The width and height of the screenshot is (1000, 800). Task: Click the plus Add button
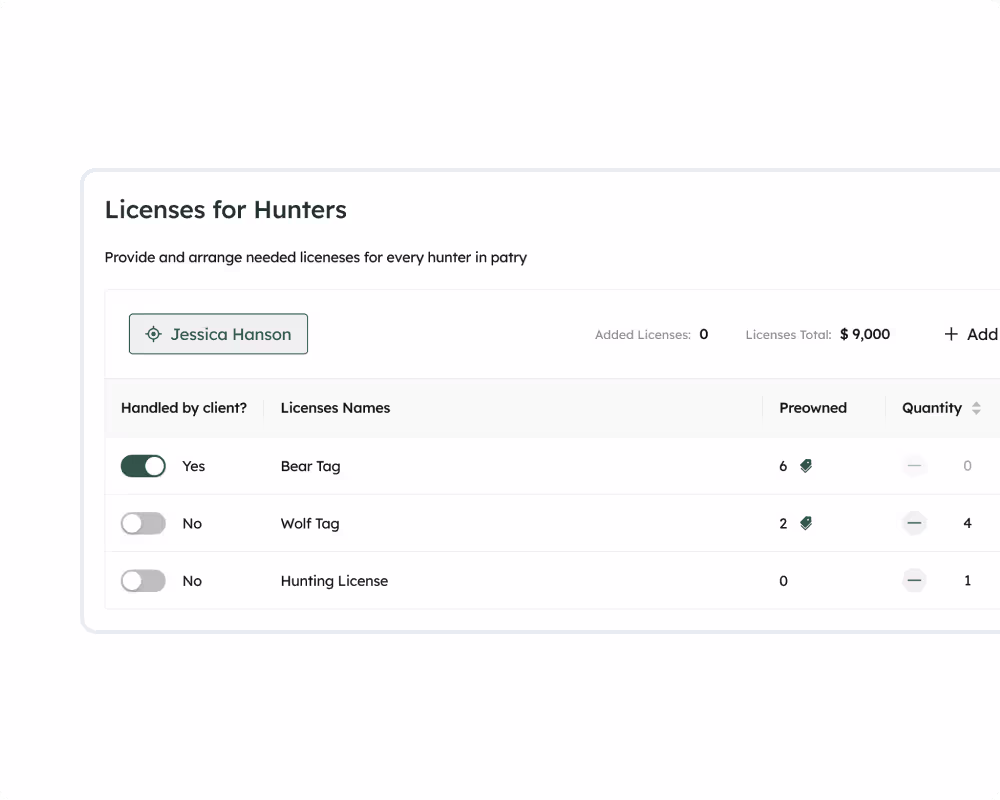[971, 334]
